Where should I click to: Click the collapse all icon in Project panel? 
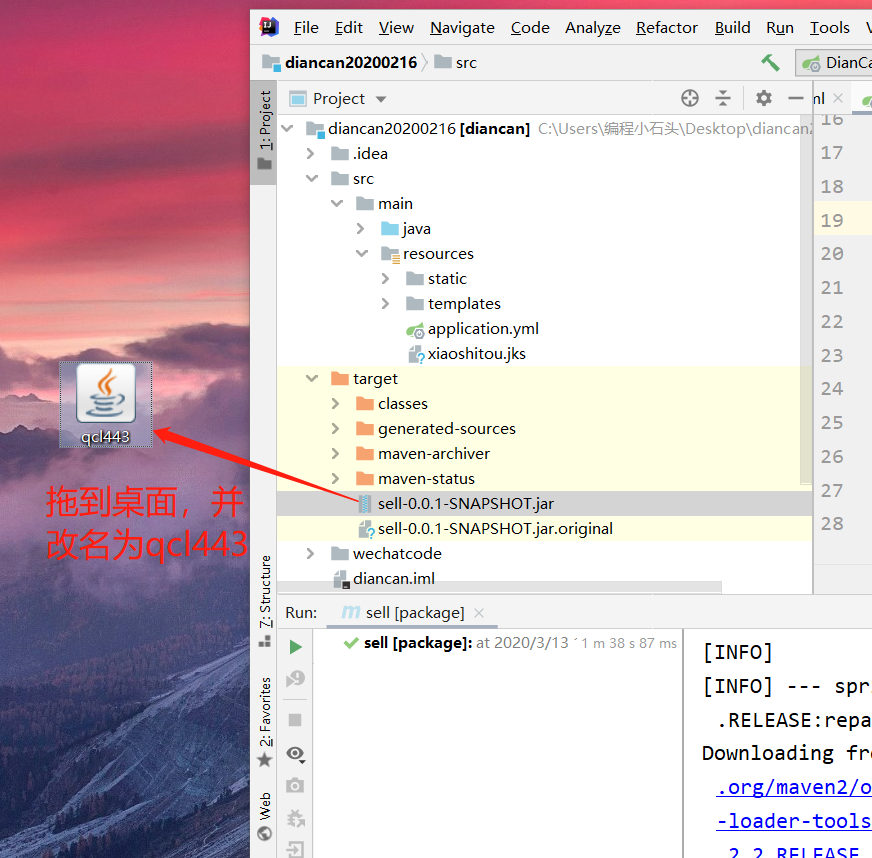tap(723, 98)
